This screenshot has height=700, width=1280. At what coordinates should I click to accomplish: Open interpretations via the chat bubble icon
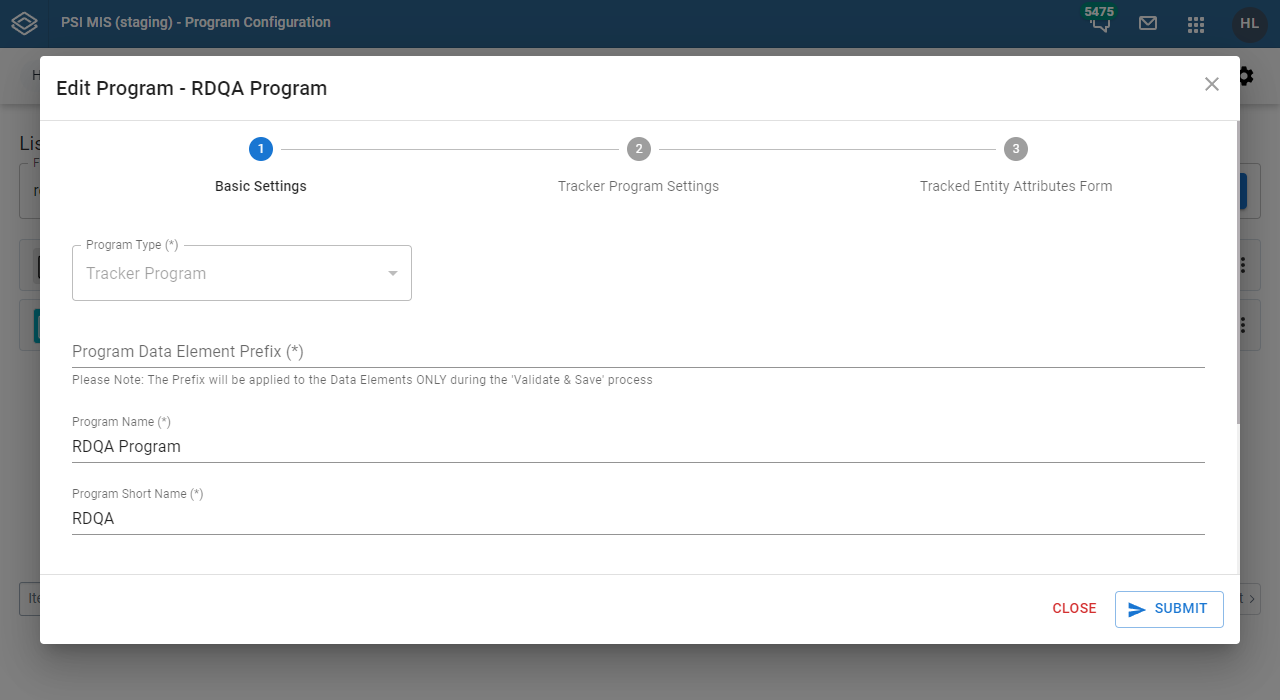click(1099, 24)
